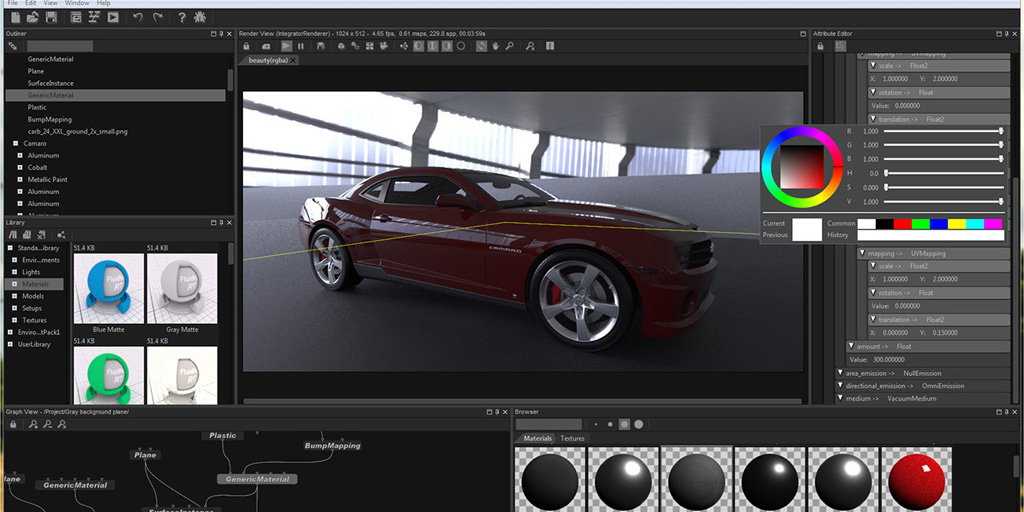
Task: Start rendering in Render View toolbar
Action: tap(286, 46)
